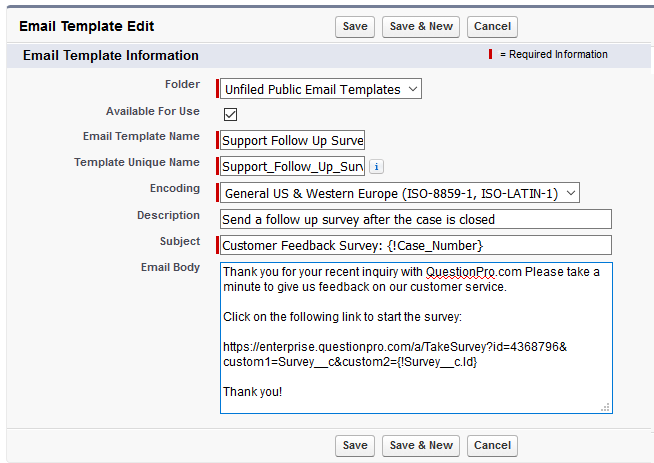Screen dimensions: 654x463
Task: Click the info icon beside Template Unique Name
Action: [376, 167]
